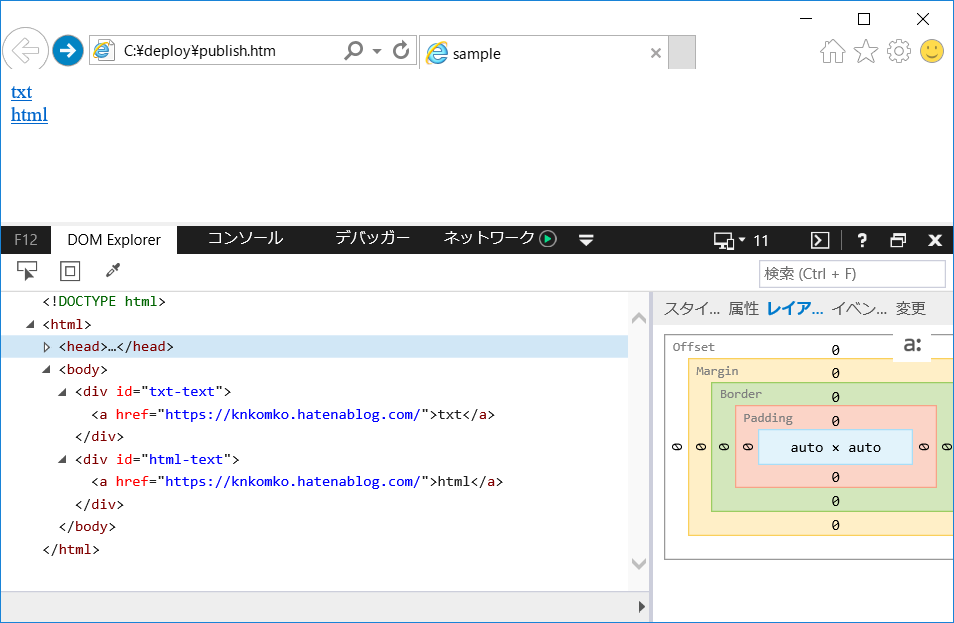Screen dimensions: 954x623
Task: Close the developer tools panel
Action: tap(935, 240)
